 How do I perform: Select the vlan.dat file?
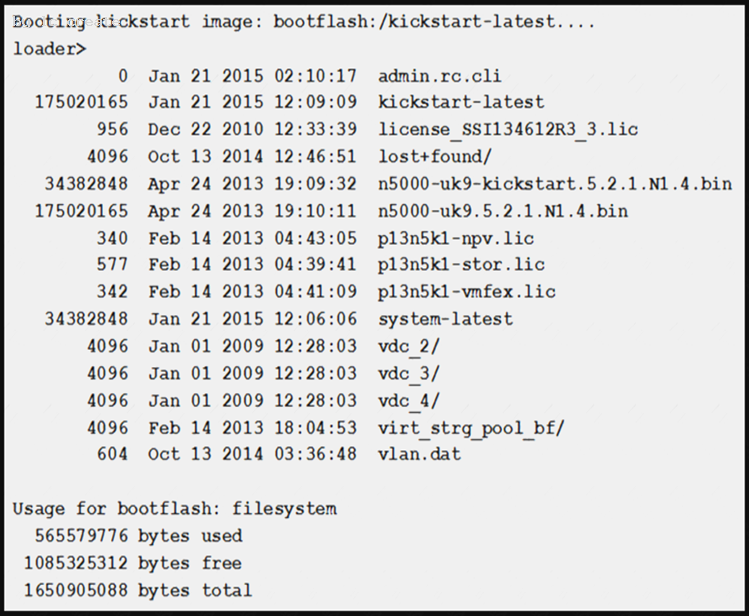click(419, 454)
